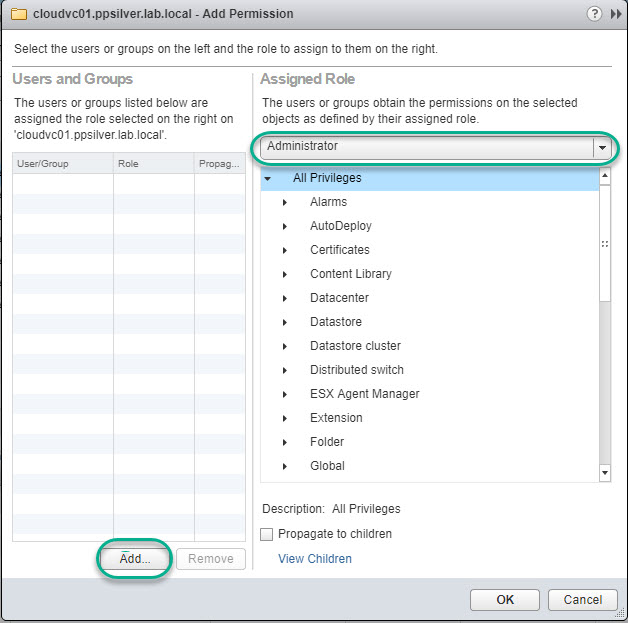Viewport: 628px width, 623px height.
Task: Enable Propagate to children checkbox
Action: (x=266, y=534)
